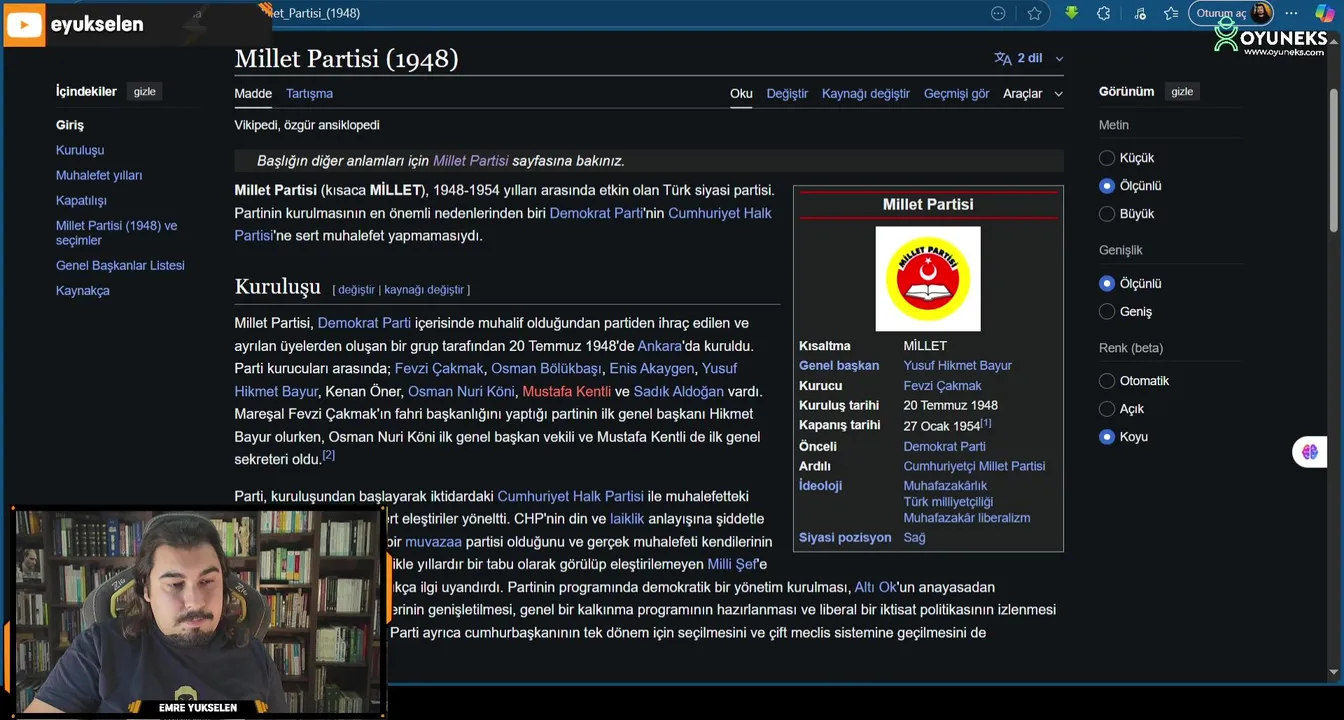Screen dimensions: 1344x720
Task: Open Sadık Aldoğan link
Action: click(x=678, y=392)
